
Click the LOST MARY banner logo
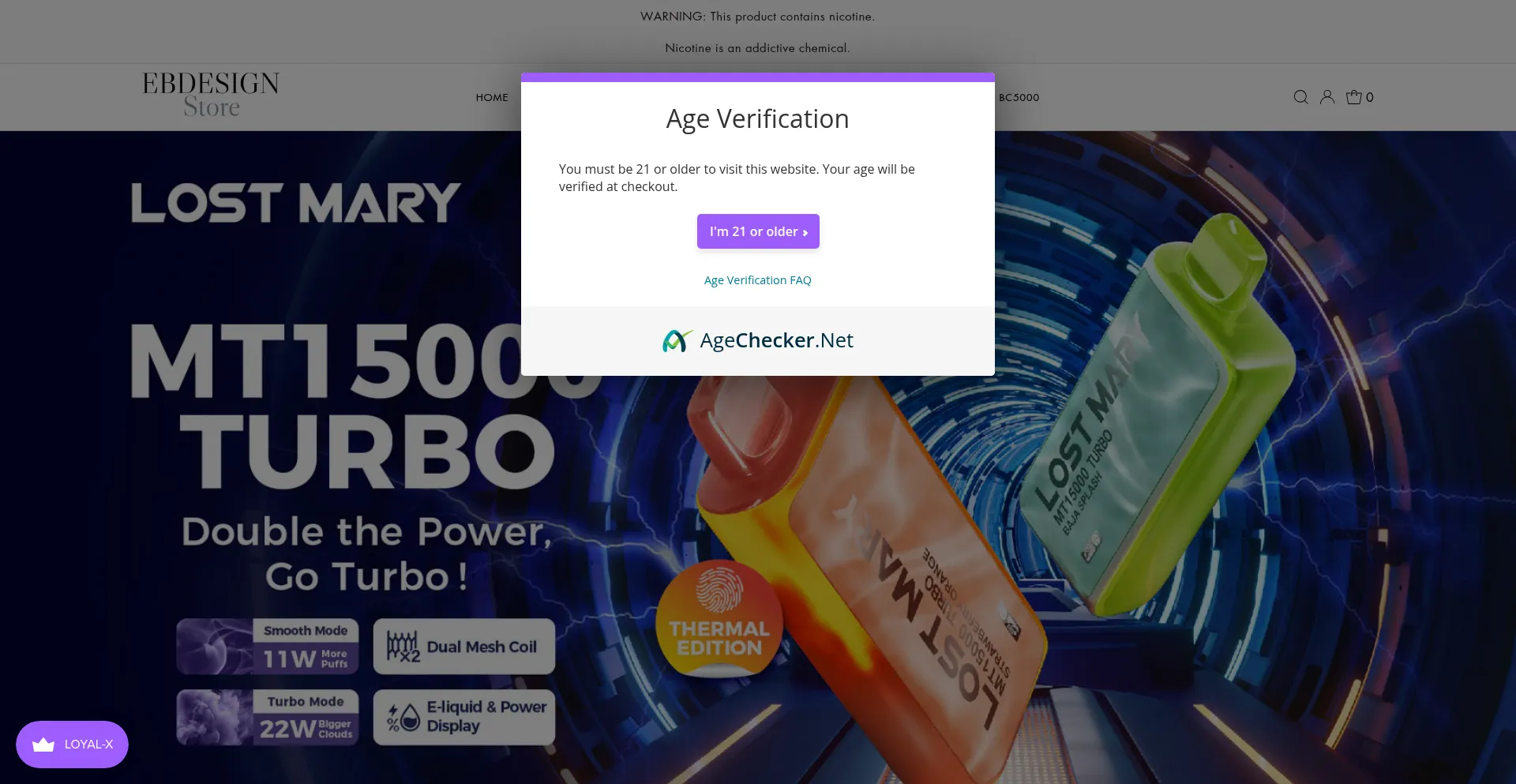point(296,203)
